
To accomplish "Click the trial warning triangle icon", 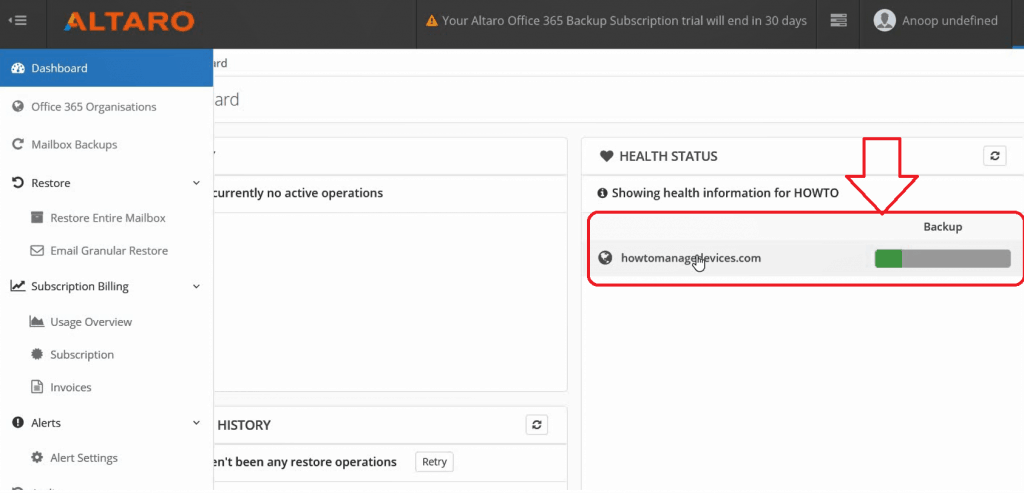I will click(x=431, y=21).
